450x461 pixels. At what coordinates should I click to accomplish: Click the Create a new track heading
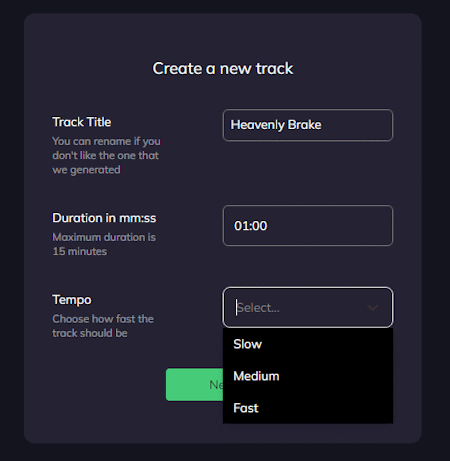tap(223, 69)
